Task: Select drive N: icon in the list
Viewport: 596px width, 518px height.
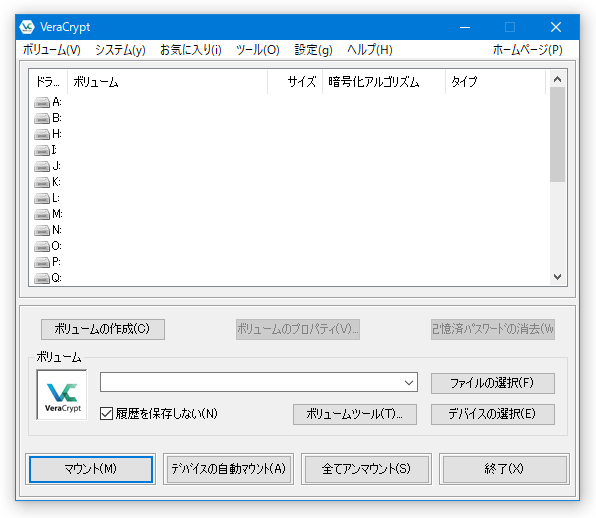Action: click(x=42, y=230)
